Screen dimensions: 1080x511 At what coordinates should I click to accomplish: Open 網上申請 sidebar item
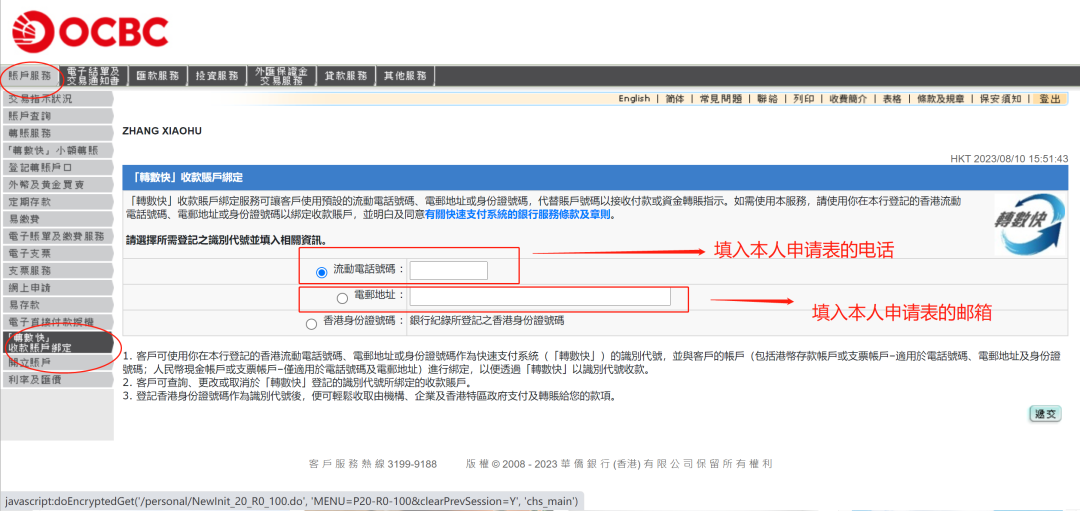[57, 288]
